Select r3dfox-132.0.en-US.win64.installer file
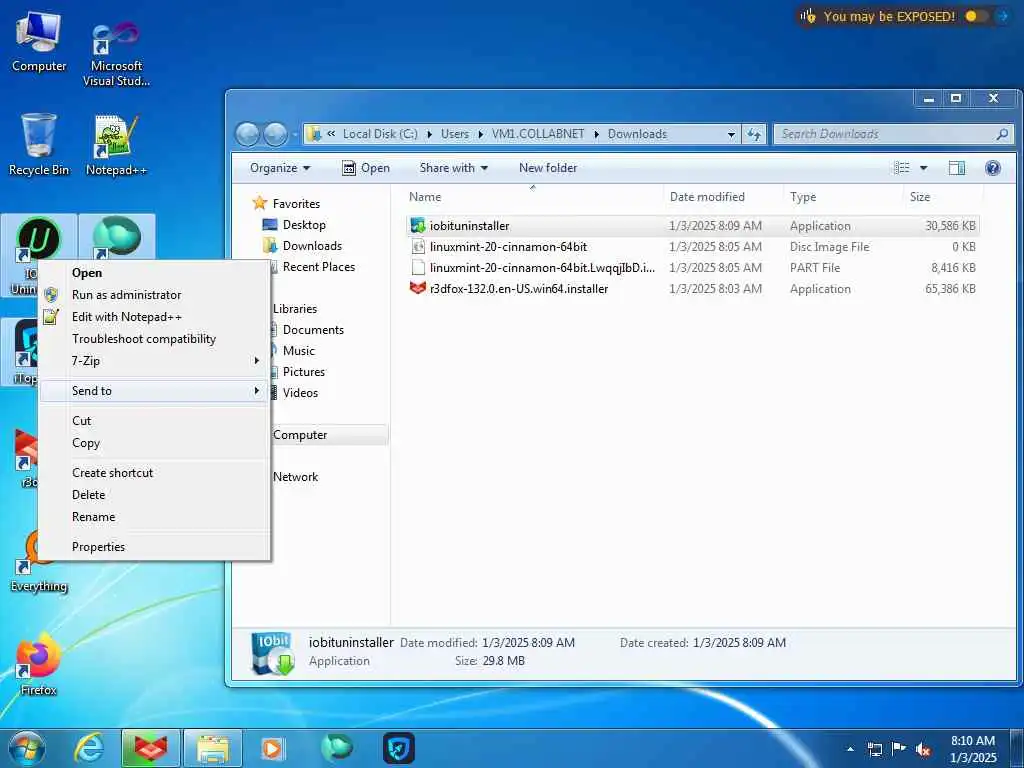The height and width of the screenshot is (768, 1024). 692,289
